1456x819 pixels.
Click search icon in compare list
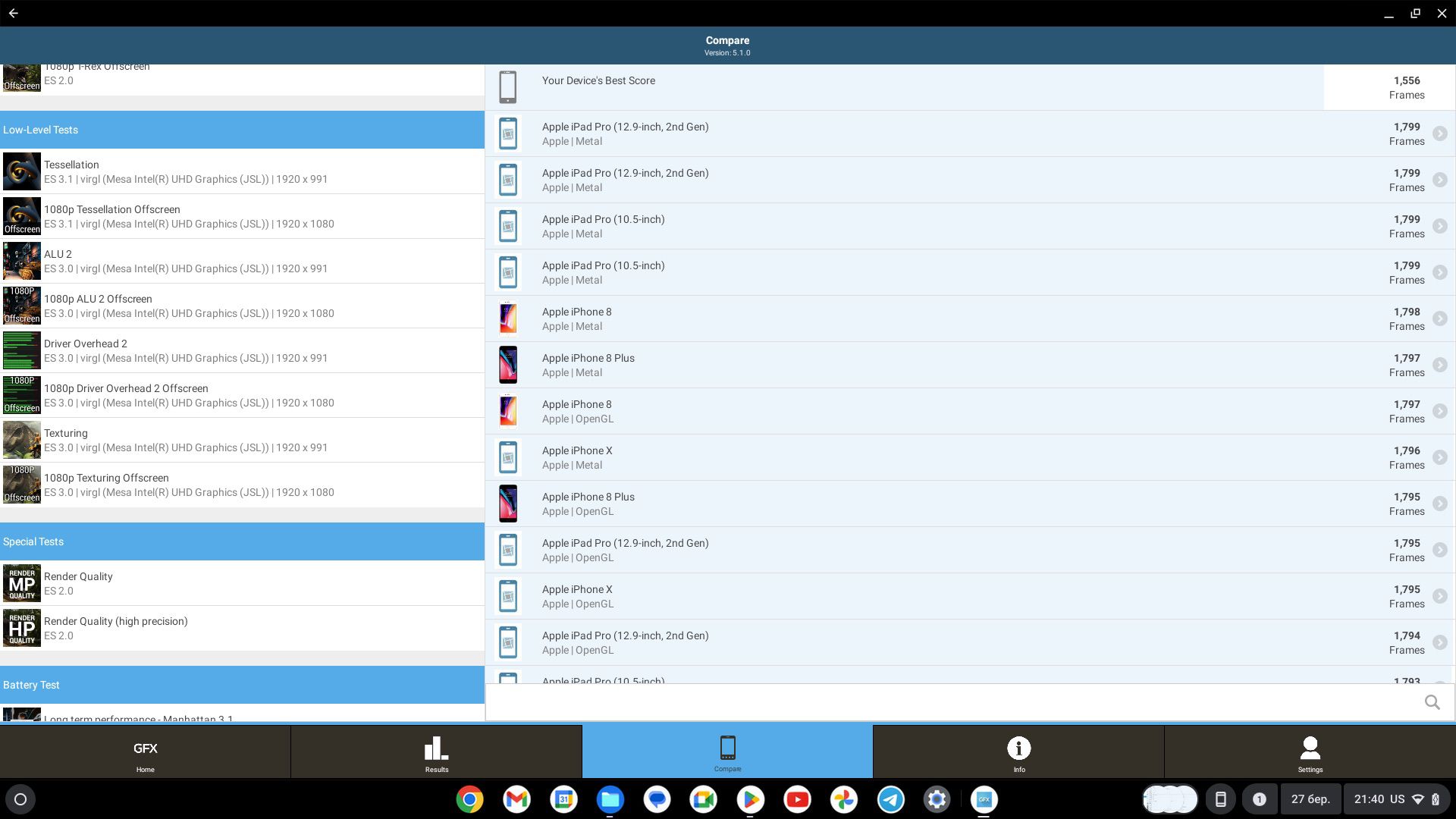1432,702
